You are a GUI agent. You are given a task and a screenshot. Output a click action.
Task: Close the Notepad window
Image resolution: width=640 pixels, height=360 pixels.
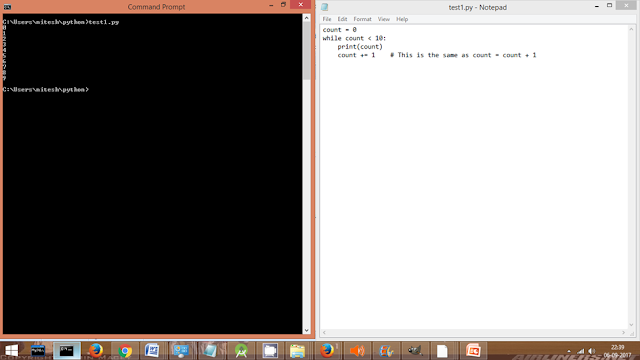(627, 5)
